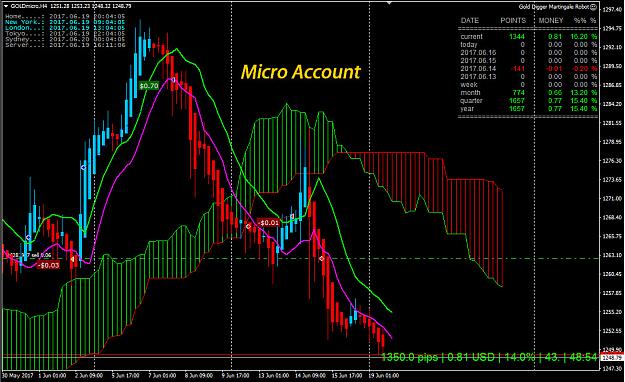Image resolution: width=625 pixels, height=382 pixels.
Task: Click the 'quarter' row label
Action: tap(471, 100)
